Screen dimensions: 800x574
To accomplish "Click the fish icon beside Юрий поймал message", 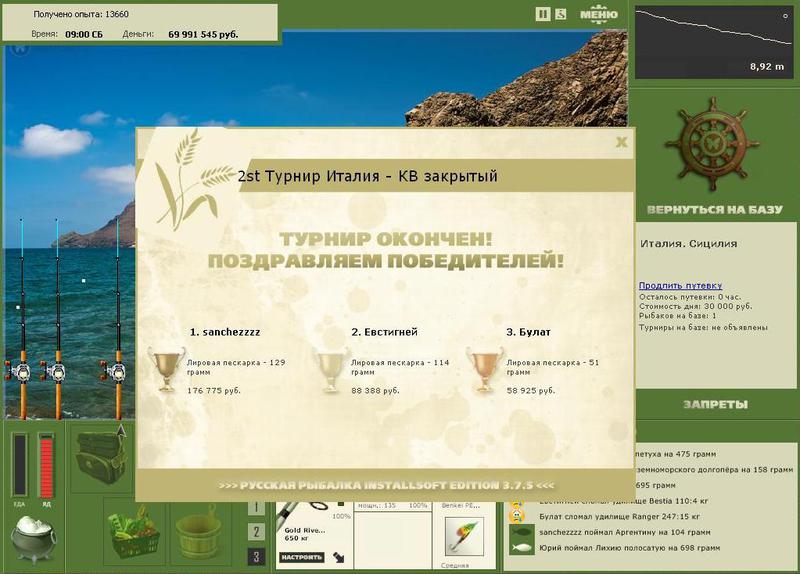I will [521, 548].
